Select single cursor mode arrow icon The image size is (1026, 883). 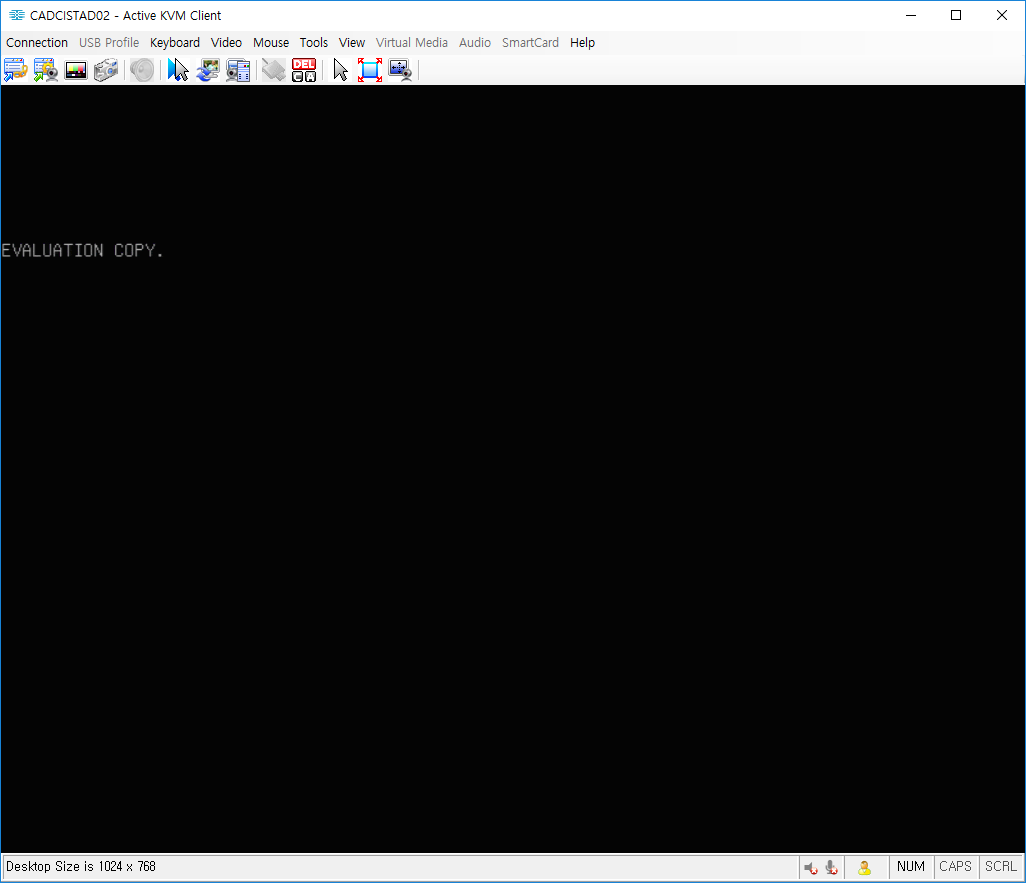pyautogui.click(x=340, y=69)
